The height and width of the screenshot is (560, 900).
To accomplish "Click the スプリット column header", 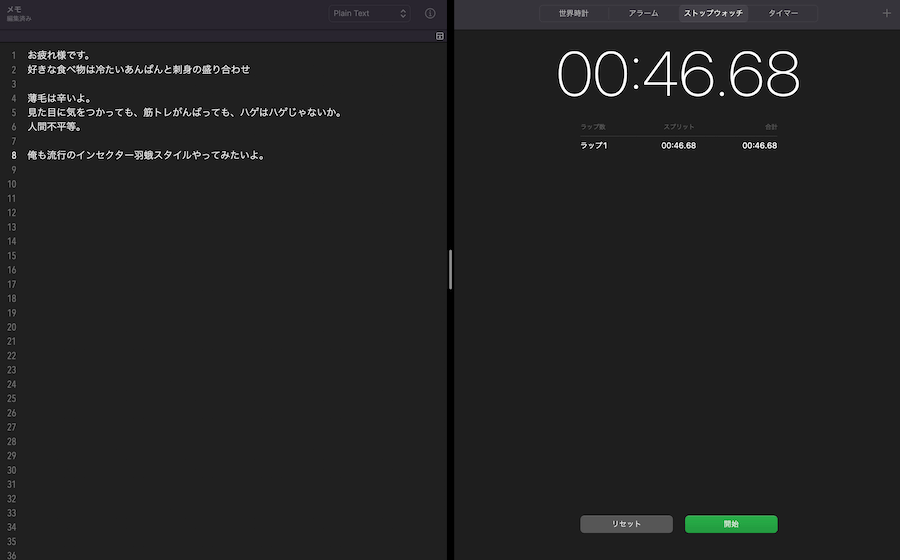I will [x=678, y=127].
